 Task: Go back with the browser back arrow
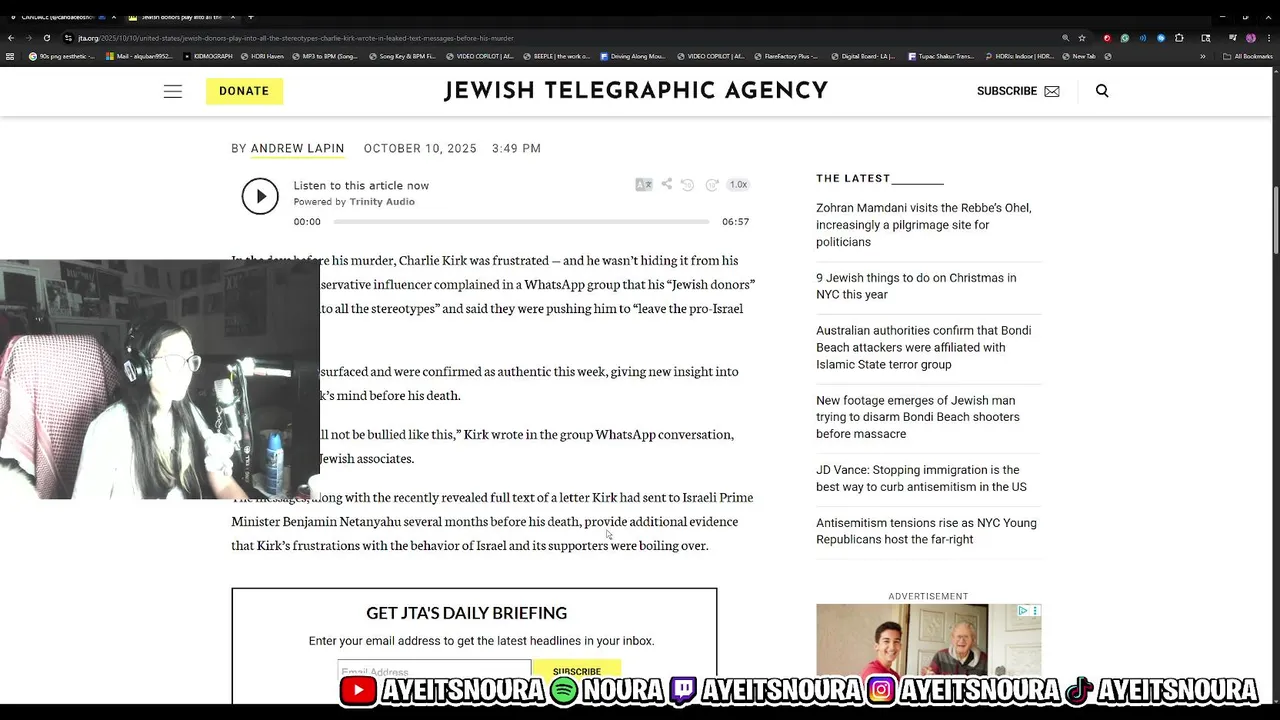tap(11, 38)
